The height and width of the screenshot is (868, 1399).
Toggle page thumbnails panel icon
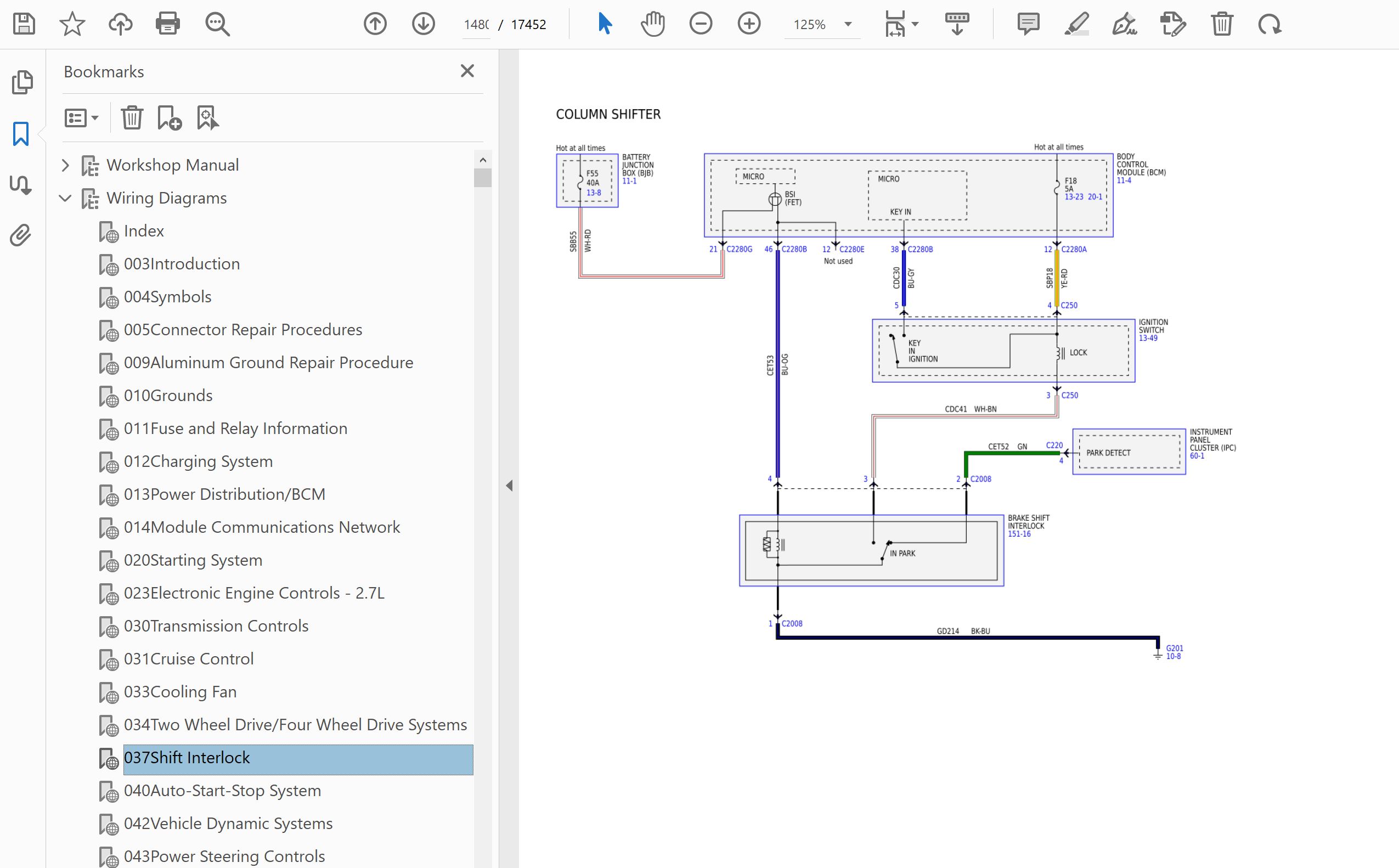click(x=22, y=82)
